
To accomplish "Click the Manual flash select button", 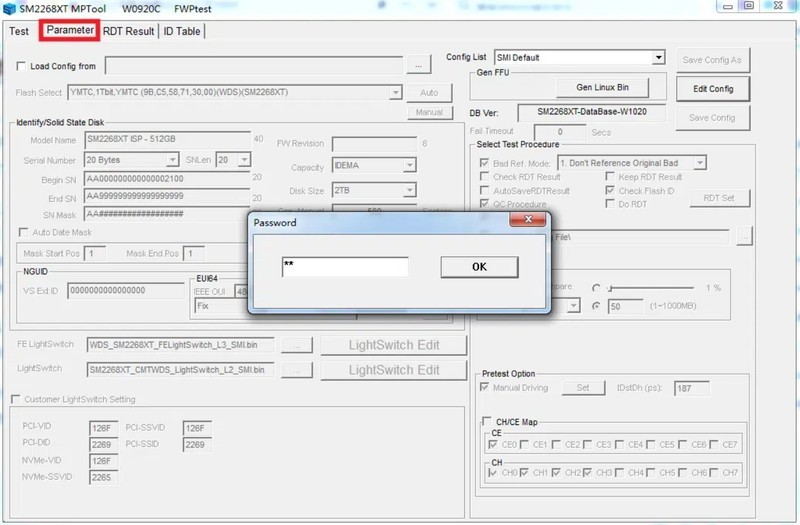I will [x=429, y=112].
